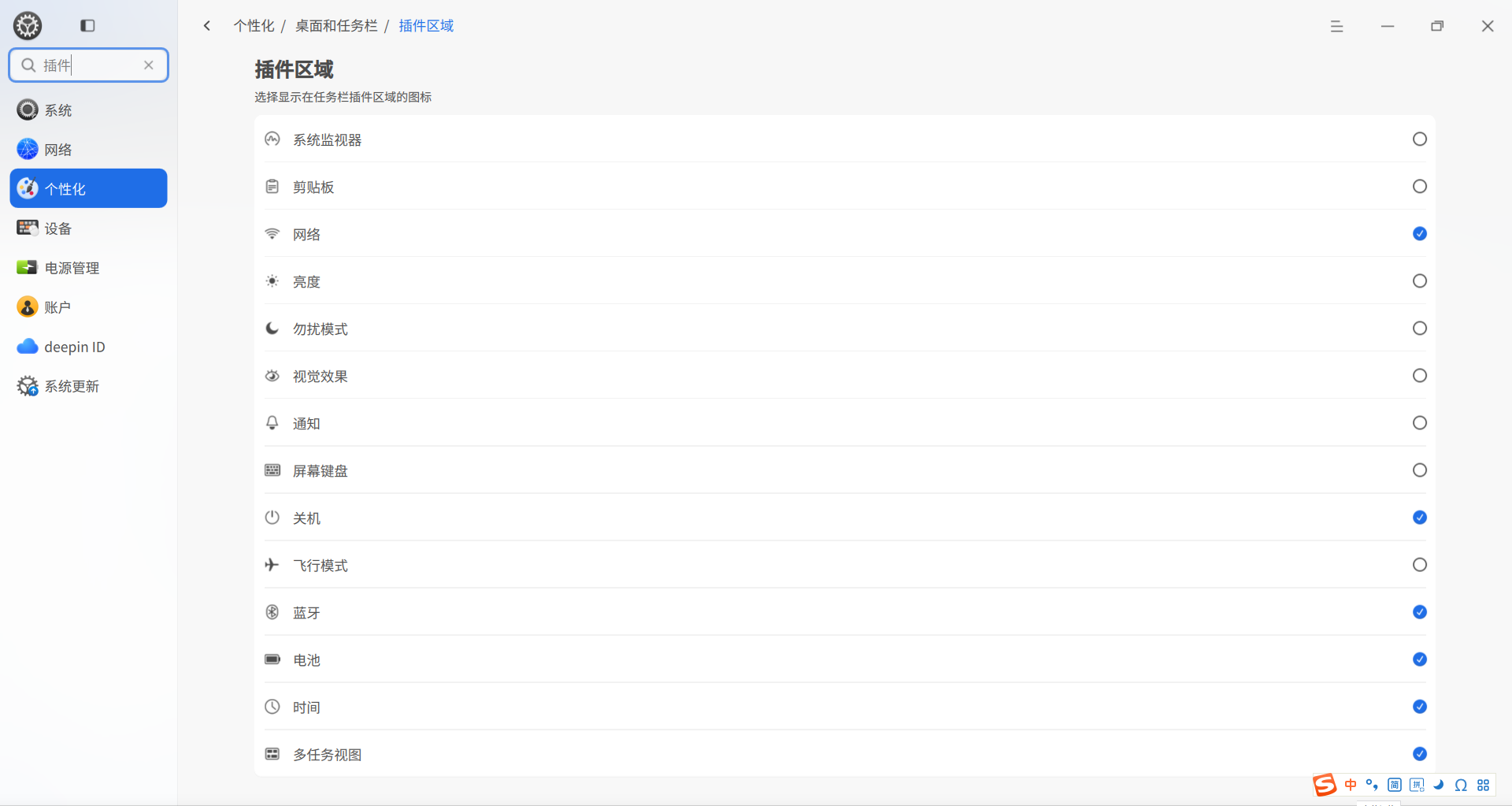This screenshot has width=1512, height=806.
Task: Select 个性化 in the sidebar
Action: [x=88, y=188]
